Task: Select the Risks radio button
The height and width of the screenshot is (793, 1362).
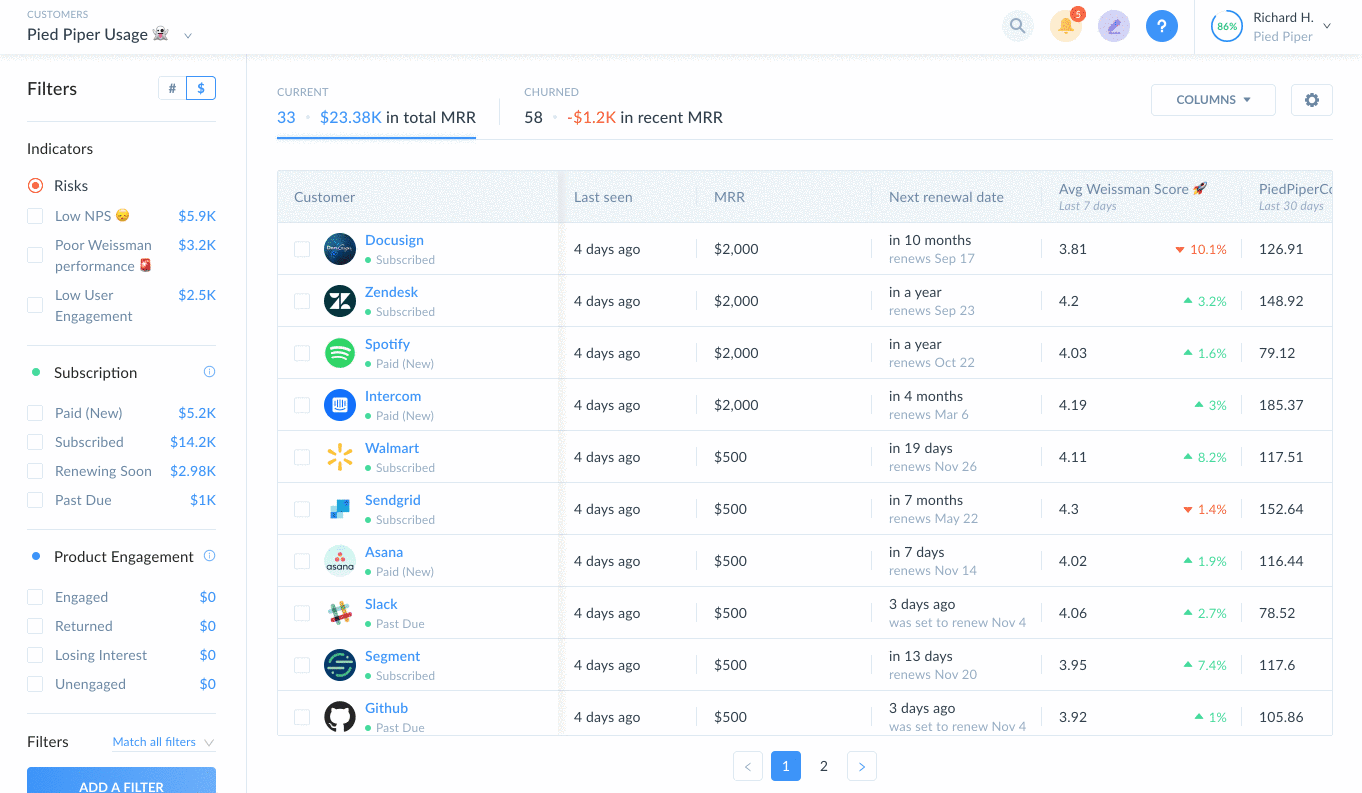Action: pyautogui.click(x=35, y=185)
